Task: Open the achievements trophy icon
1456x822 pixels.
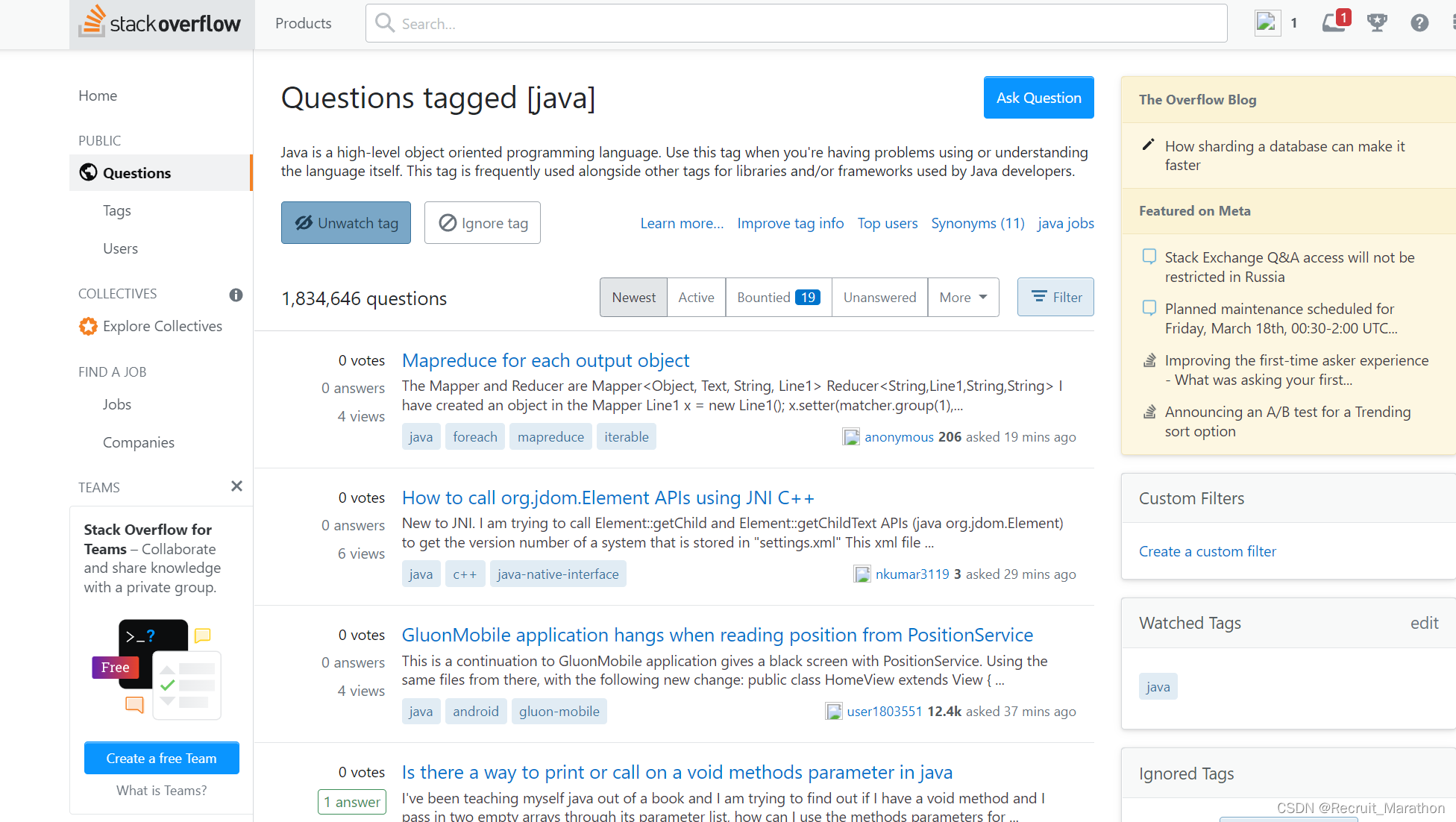Action: (1377, 22)
